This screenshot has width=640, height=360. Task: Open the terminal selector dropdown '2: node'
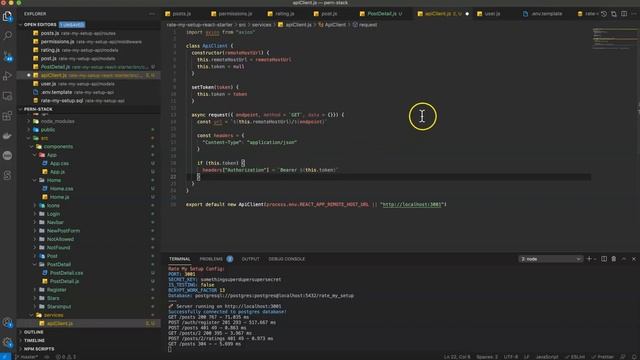tap(550, 259)
